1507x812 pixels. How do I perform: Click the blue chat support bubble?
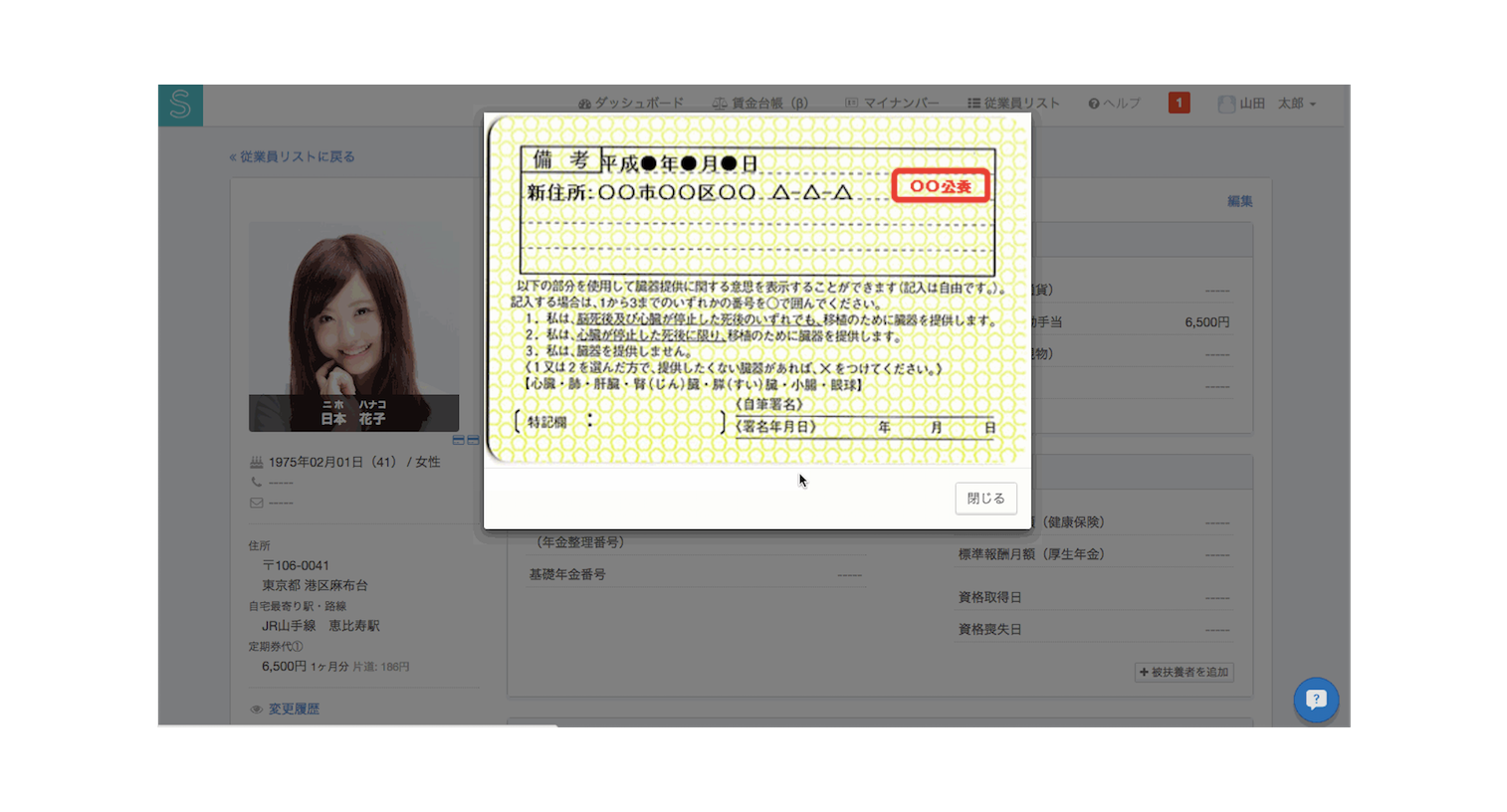click(x=1316, y=700)
